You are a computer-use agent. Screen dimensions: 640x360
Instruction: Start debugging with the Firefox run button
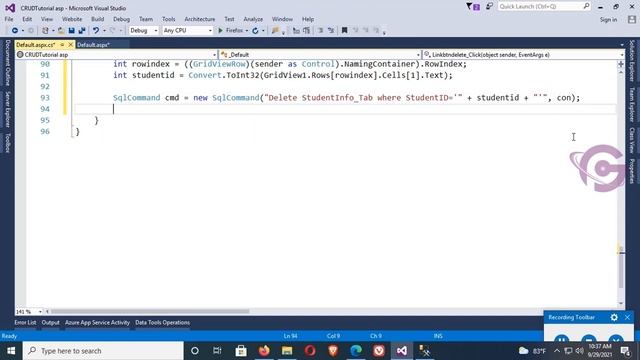[230, 31]
